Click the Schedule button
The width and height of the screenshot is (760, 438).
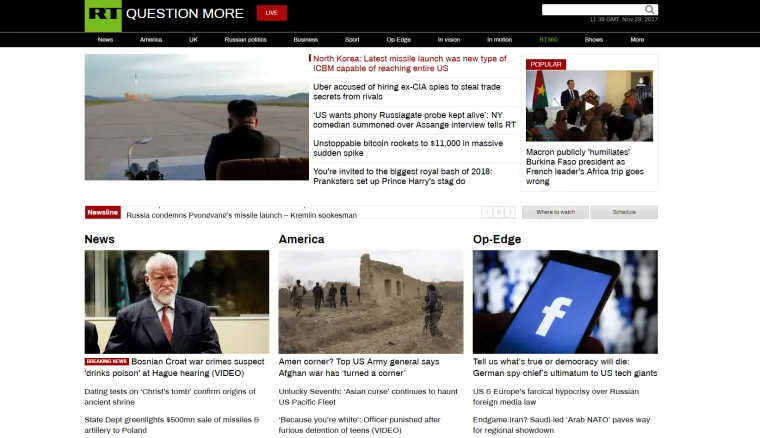(x=624, y=212)
